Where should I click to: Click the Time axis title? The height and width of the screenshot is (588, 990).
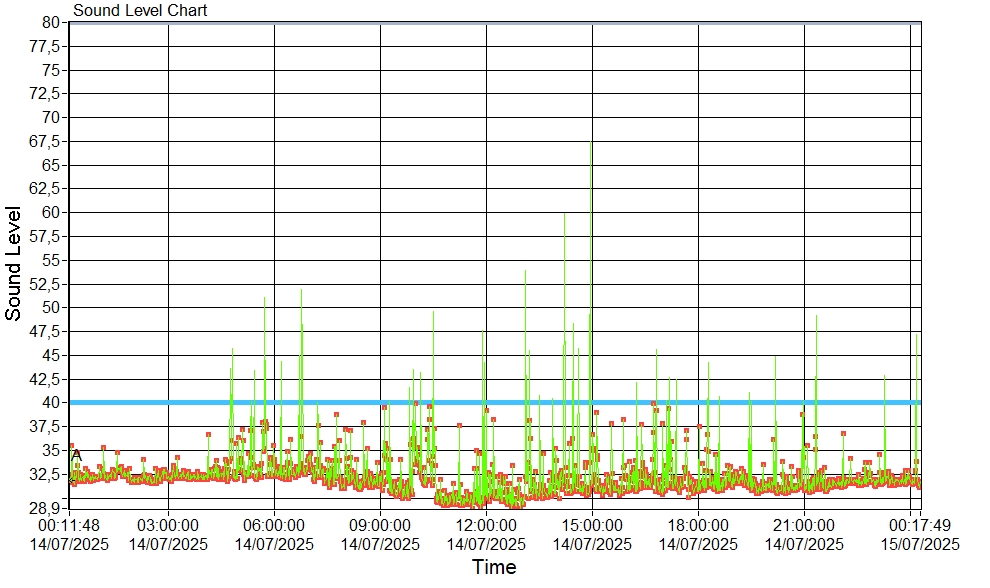[494, 568]
